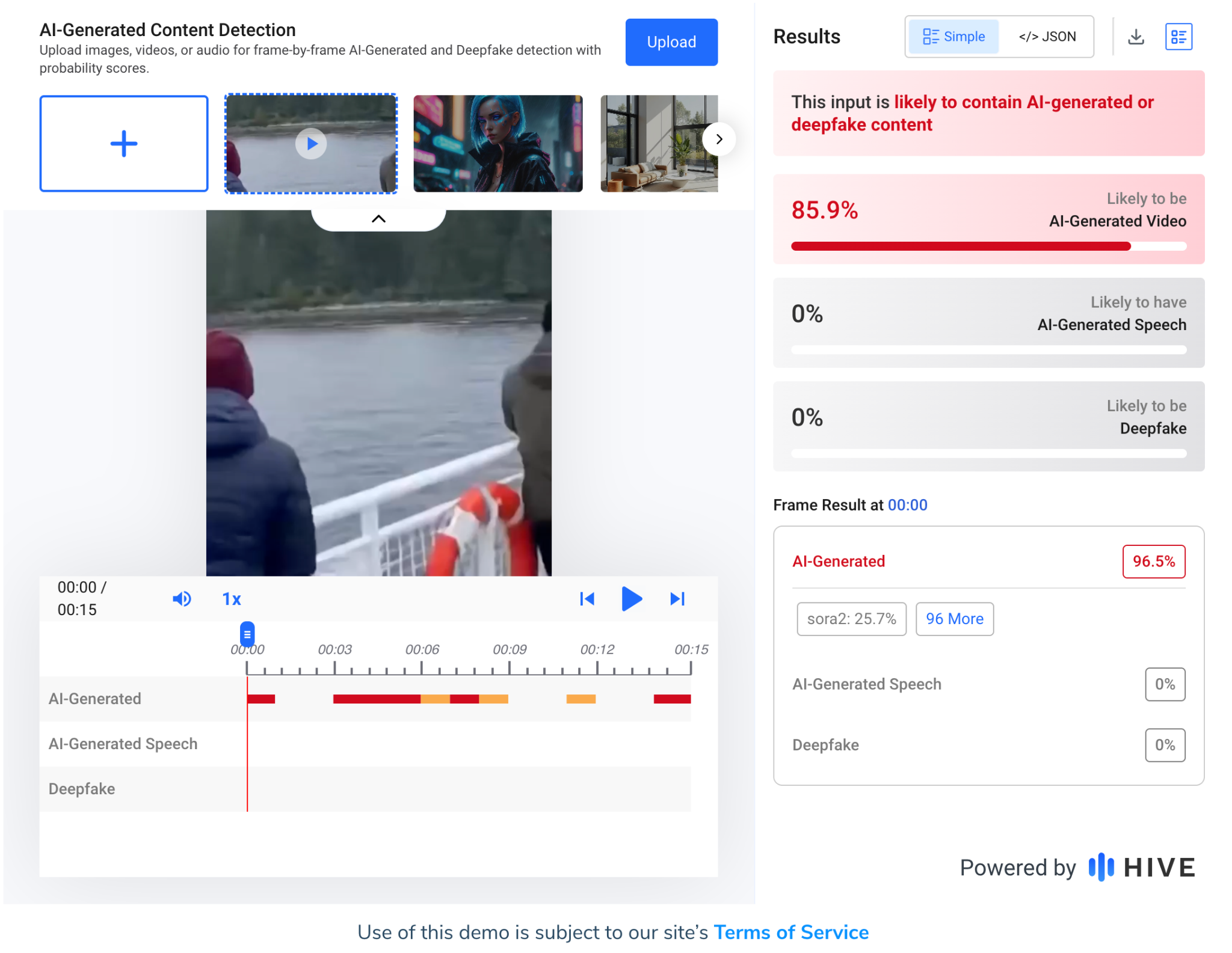This screenshot has width=1232, height=953.
Task: Click the timeline playhead handle
Action: [x=247, y=634]
